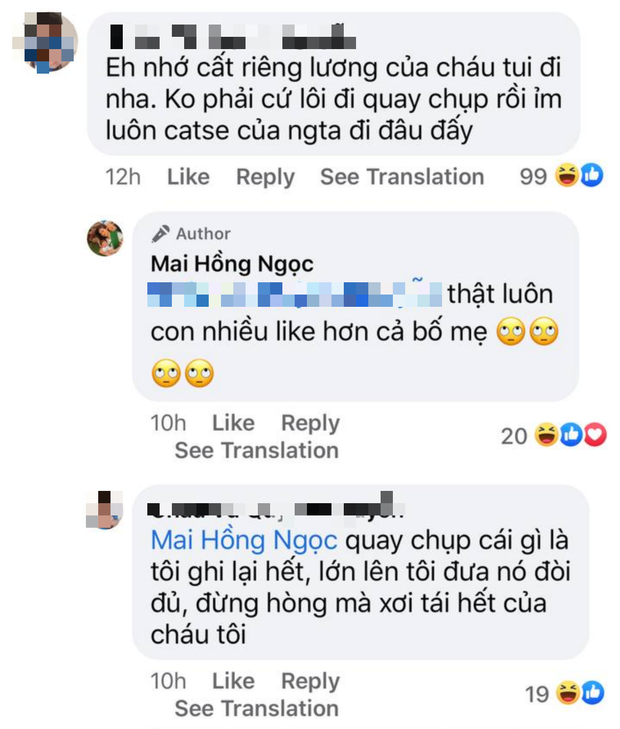Like the last comment mentioning Mai Hồng Ngọc
Viewport: 620px width, 729px height.
[x=233, y=681]
